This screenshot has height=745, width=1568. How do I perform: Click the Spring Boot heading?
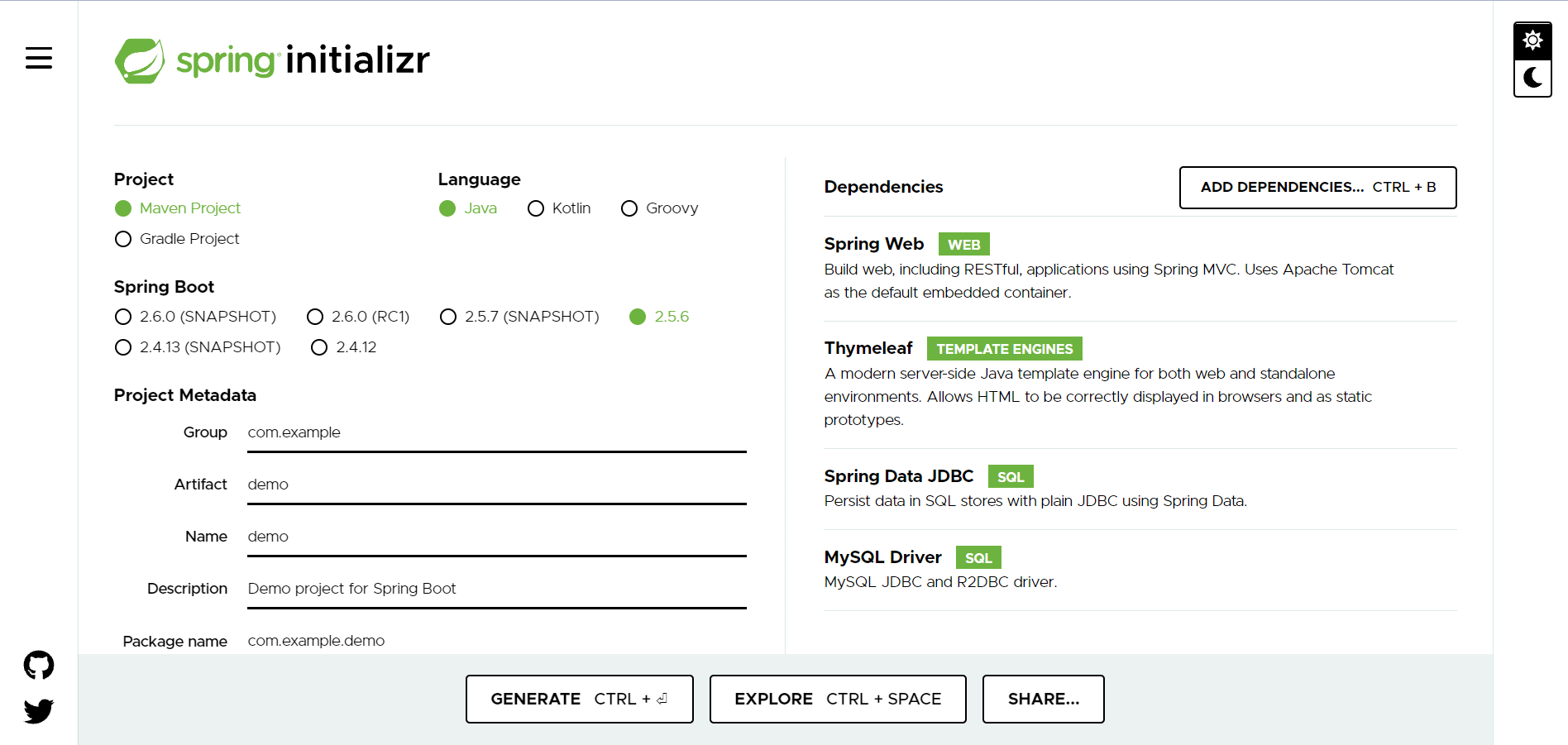[164, 287]
